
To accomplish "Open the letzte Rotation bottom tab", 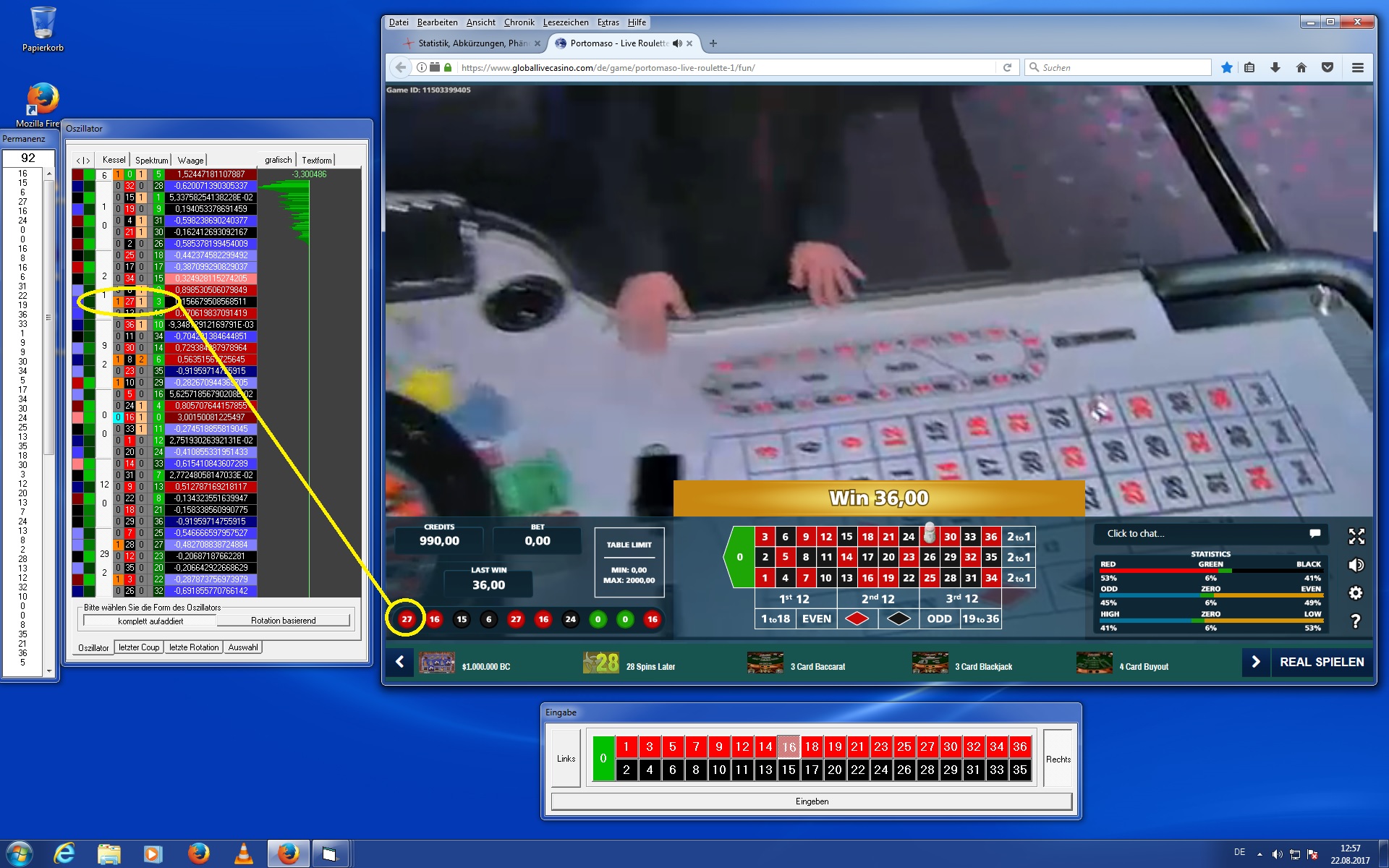I will [x=193, y=647].
